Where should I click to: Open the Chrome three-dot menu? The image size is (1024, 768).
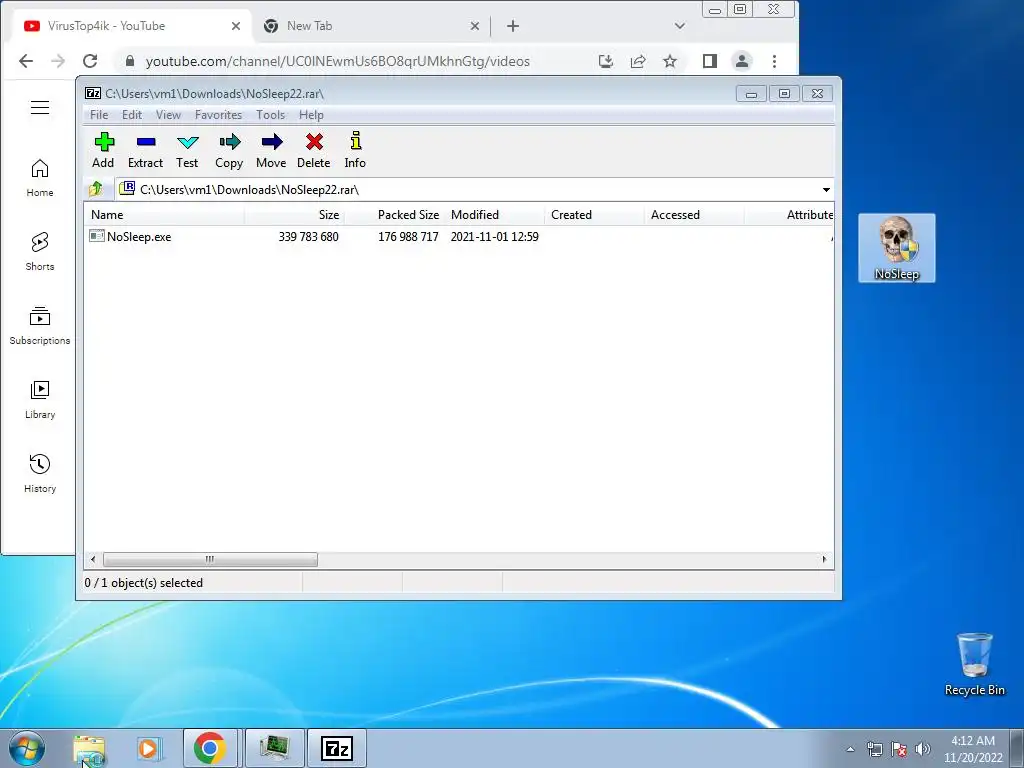tap(775, 61)
